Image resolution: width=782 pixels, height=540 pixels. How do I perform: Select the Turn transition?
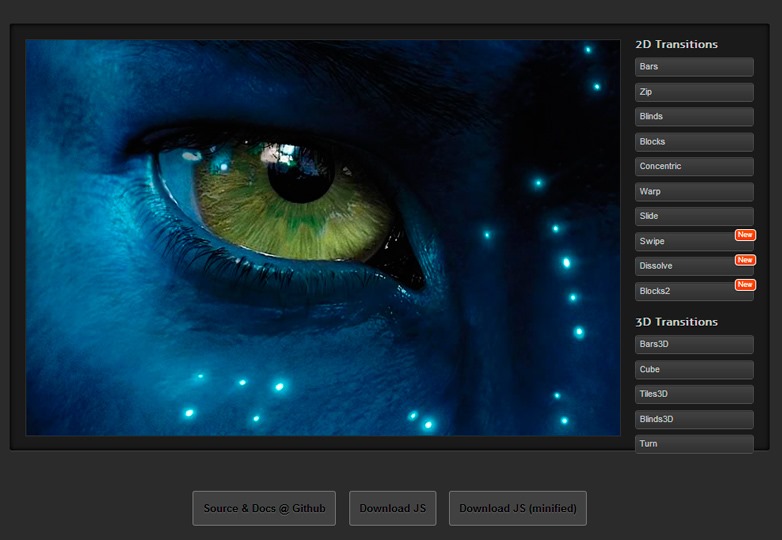pos(694,444)
